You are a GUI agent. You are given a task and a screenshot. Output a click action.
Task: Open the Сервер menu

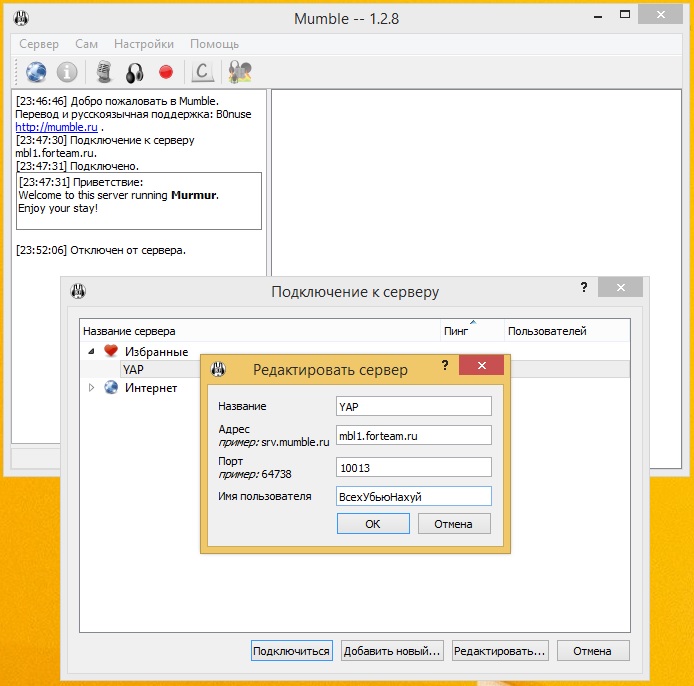[x=39, y=44]
